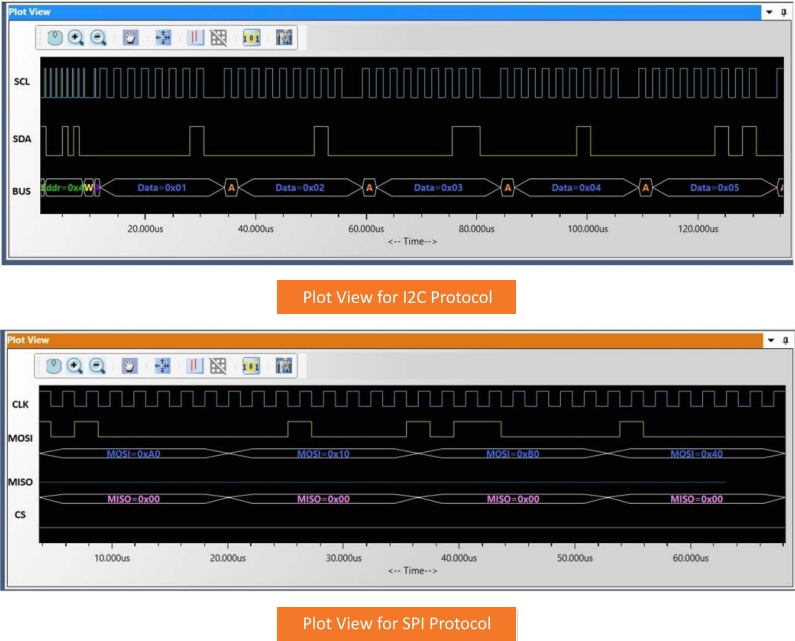The height and width of the screenshot is (641, 795).
Task: Click the 60.000us time axis label in I2C plot
Action: tap(366, 229)
